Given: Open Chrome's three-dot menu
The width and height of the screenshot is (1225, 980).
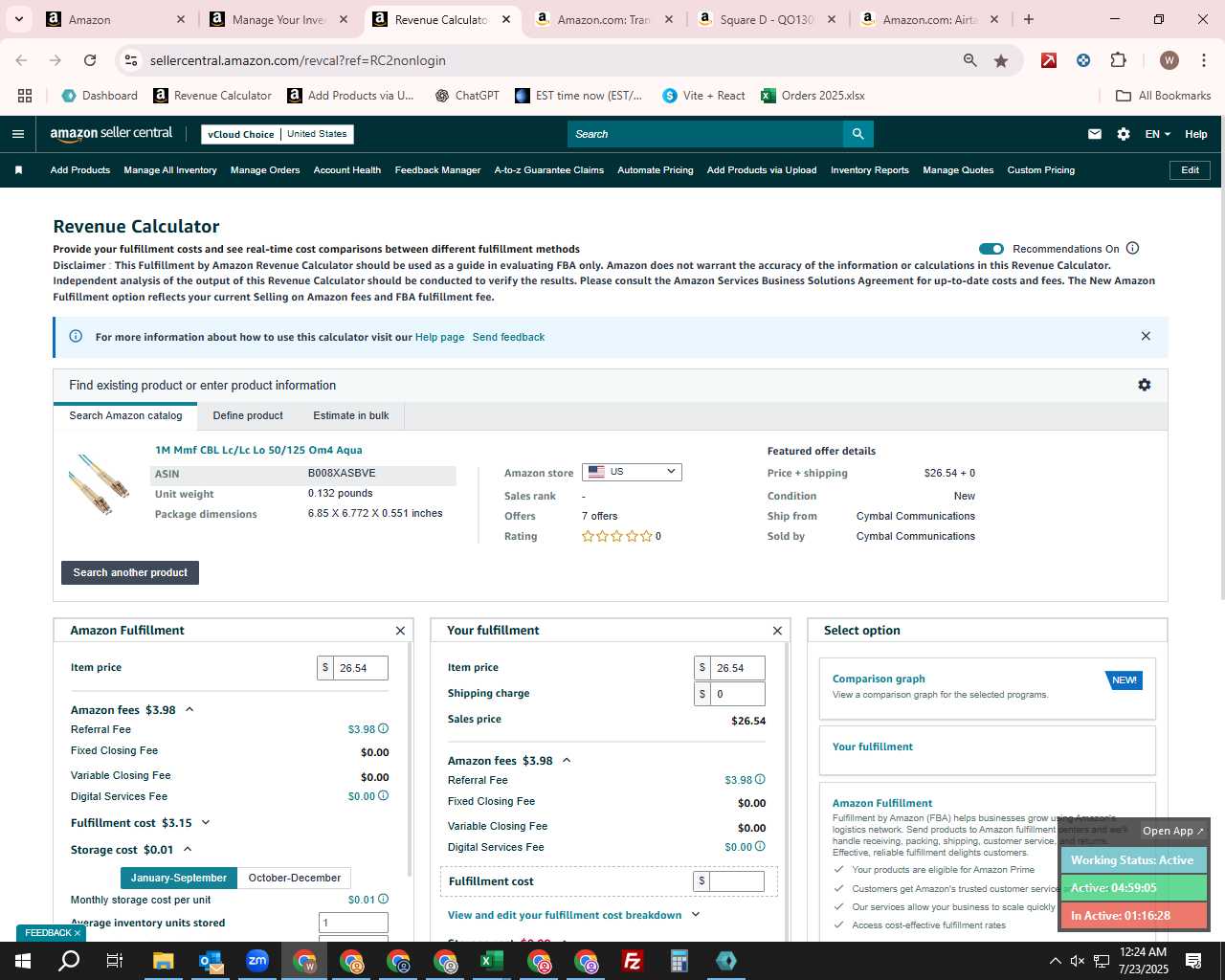Looking at the screenshot, I should [x=1203, y=60].
